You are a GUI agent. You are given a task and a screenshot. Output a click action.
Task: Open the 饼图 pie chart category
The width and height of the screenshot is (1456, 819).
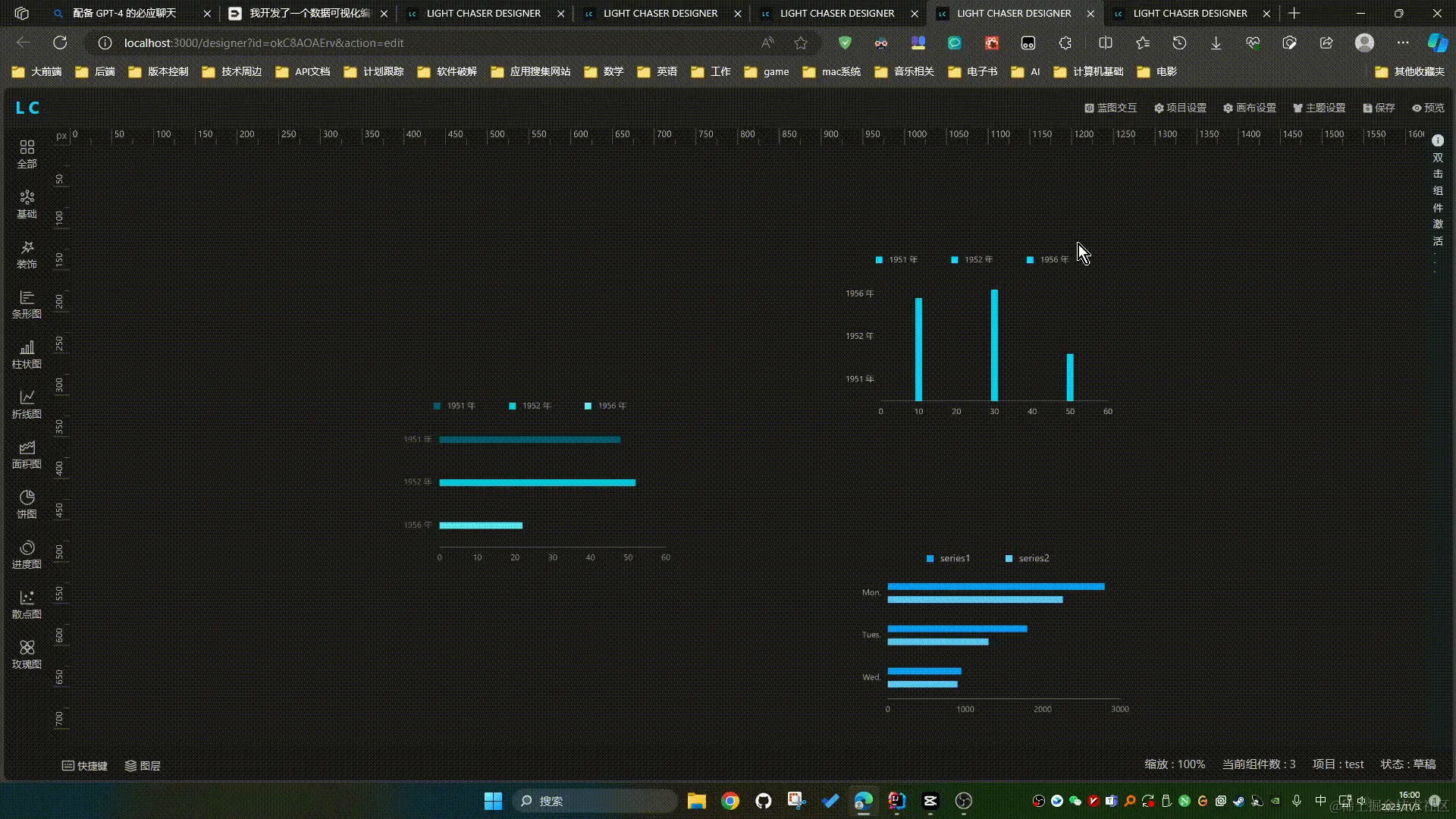[x=27, y=504]
